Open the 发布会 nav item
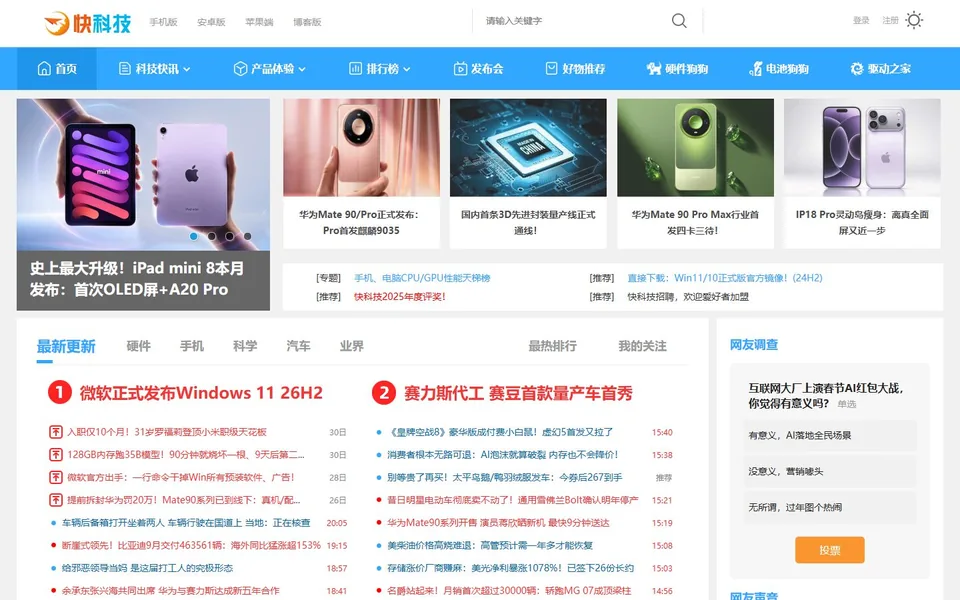The image size is (960, 600). coord(479,69)
